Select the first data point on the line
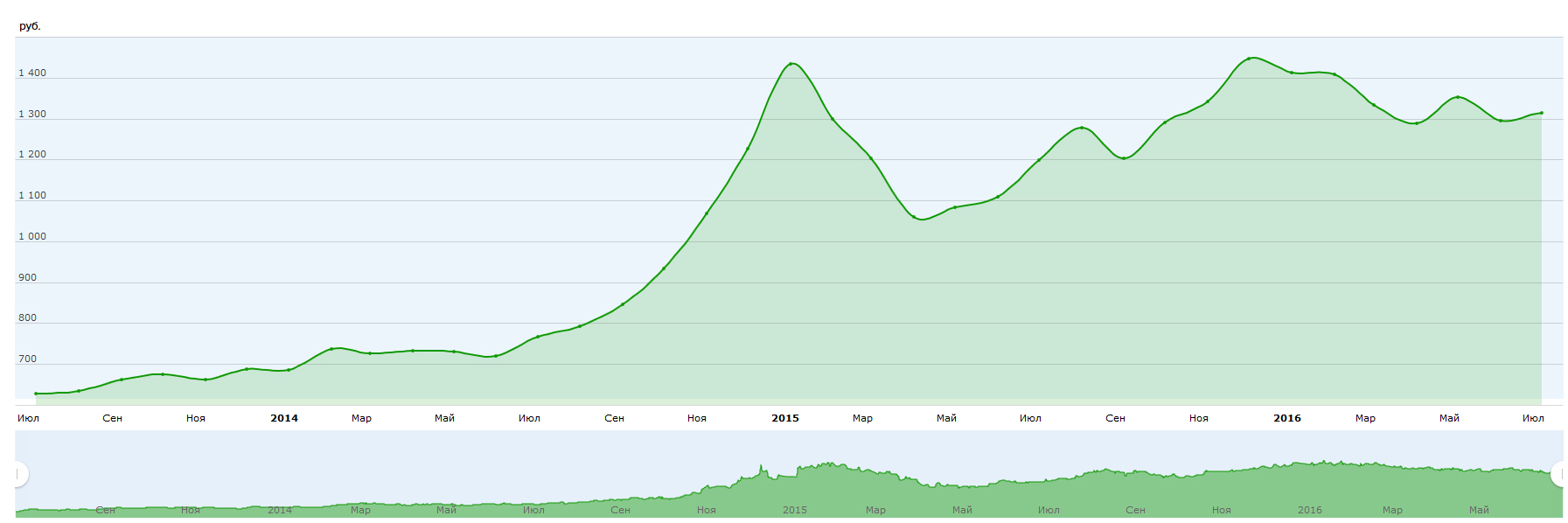 pyautogui.click(x=36, y=394)
